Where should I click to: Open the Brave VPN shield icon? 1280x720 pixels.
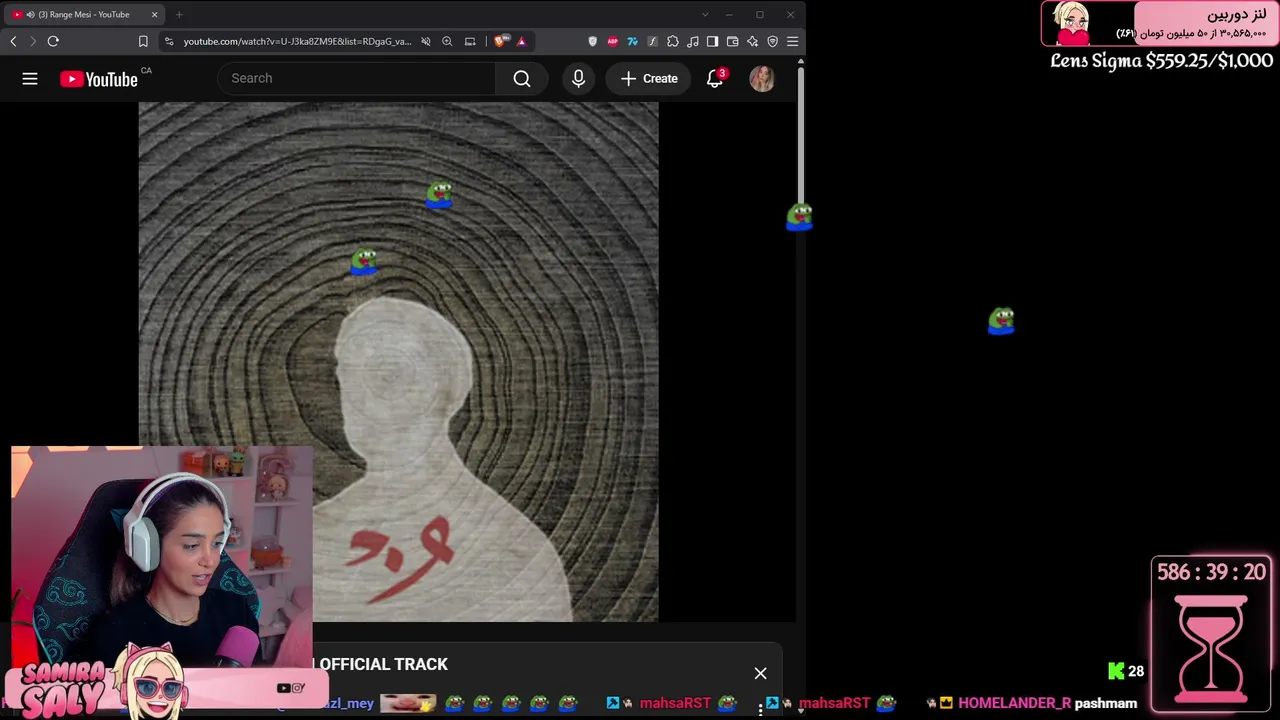click(772, 41)
